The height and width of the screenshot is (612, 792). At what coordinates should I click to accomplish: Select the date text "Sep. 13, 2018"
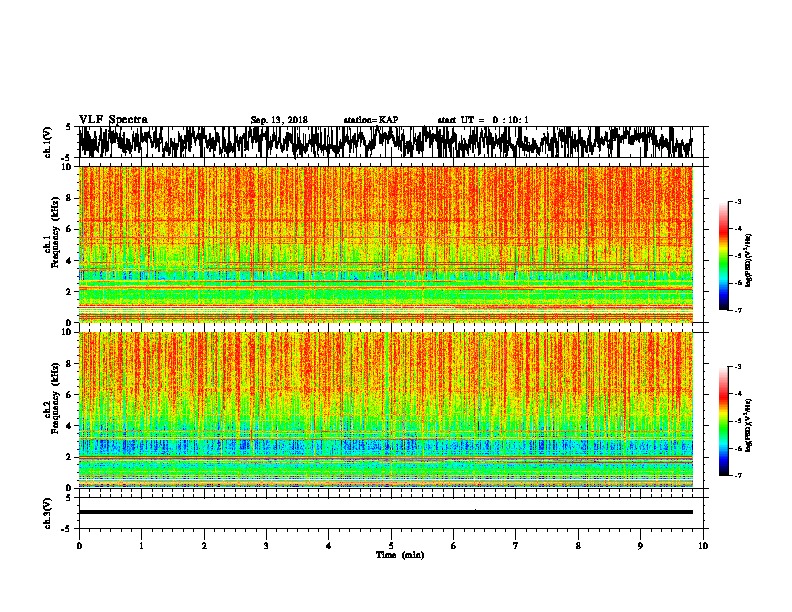pyautogui.click(x=279, y=120)
